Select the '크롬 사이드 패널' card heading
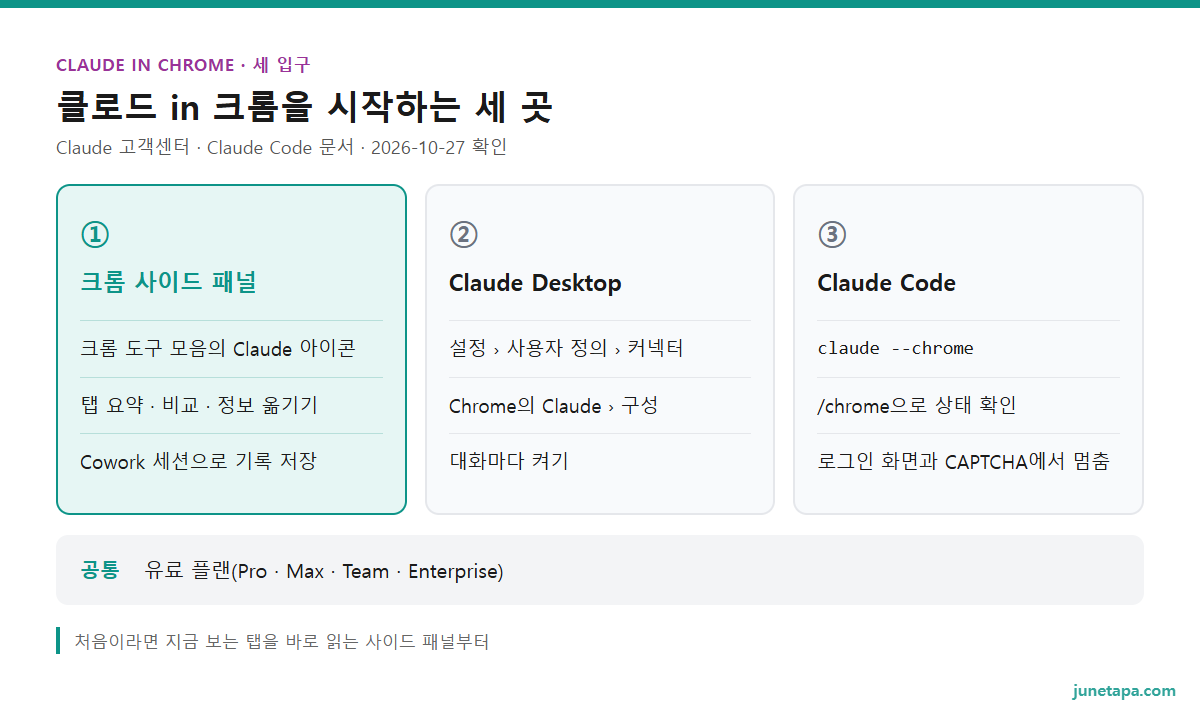Image resolution: width=1200 pixels, height=719 pixels. tap(168, 283)
